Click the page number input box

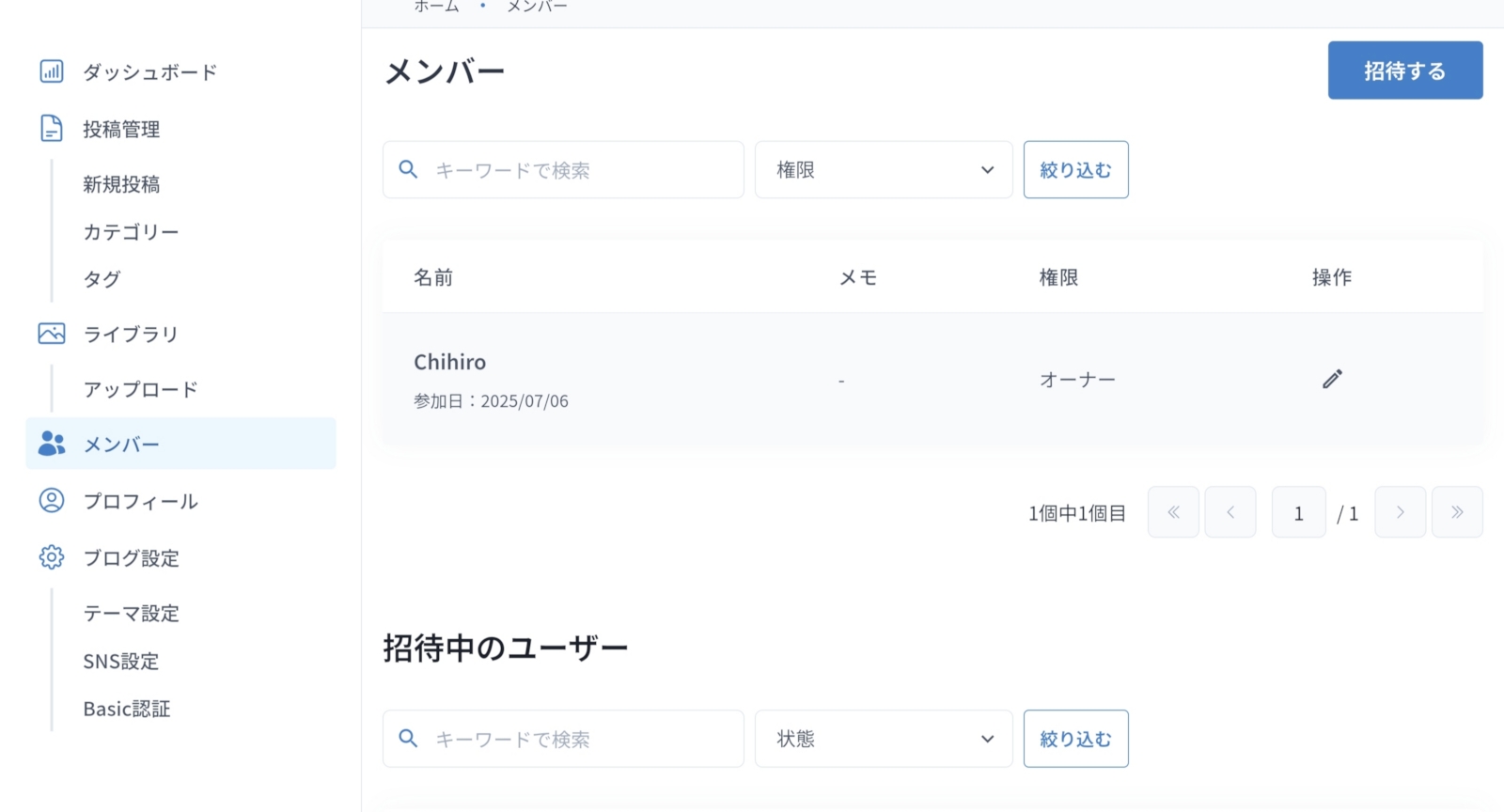click(x=1299, y=512)
